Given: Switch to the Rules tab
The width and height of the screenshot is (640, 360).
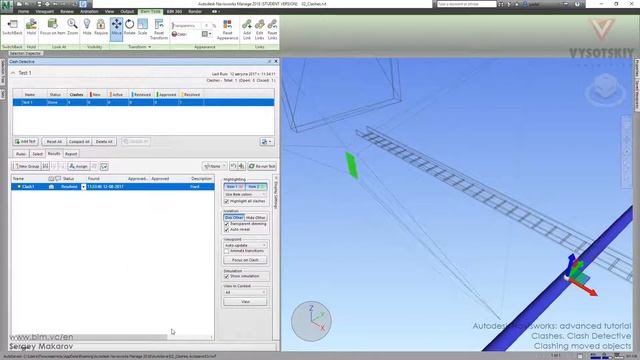Looking at the screenshot, I should pyautogui.click(x=21, y=154).
